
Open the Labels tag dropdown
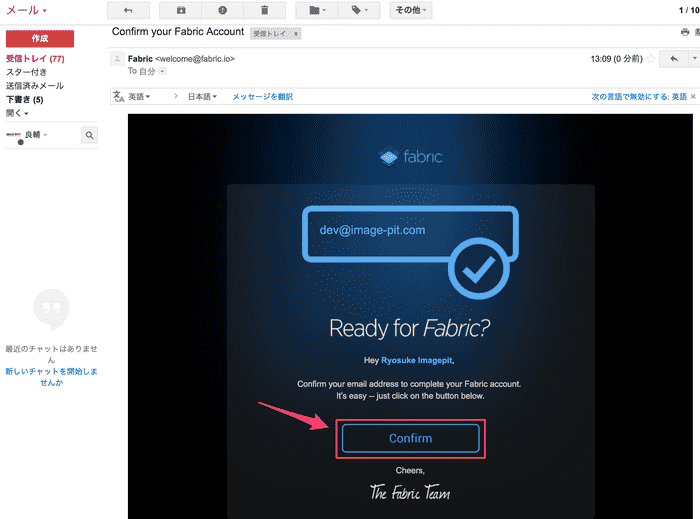[359, 11]
